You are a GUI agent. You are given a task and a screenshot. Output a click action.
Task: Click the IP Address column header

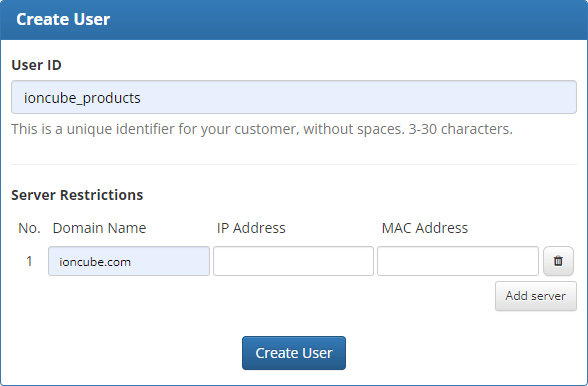(251, 228)
